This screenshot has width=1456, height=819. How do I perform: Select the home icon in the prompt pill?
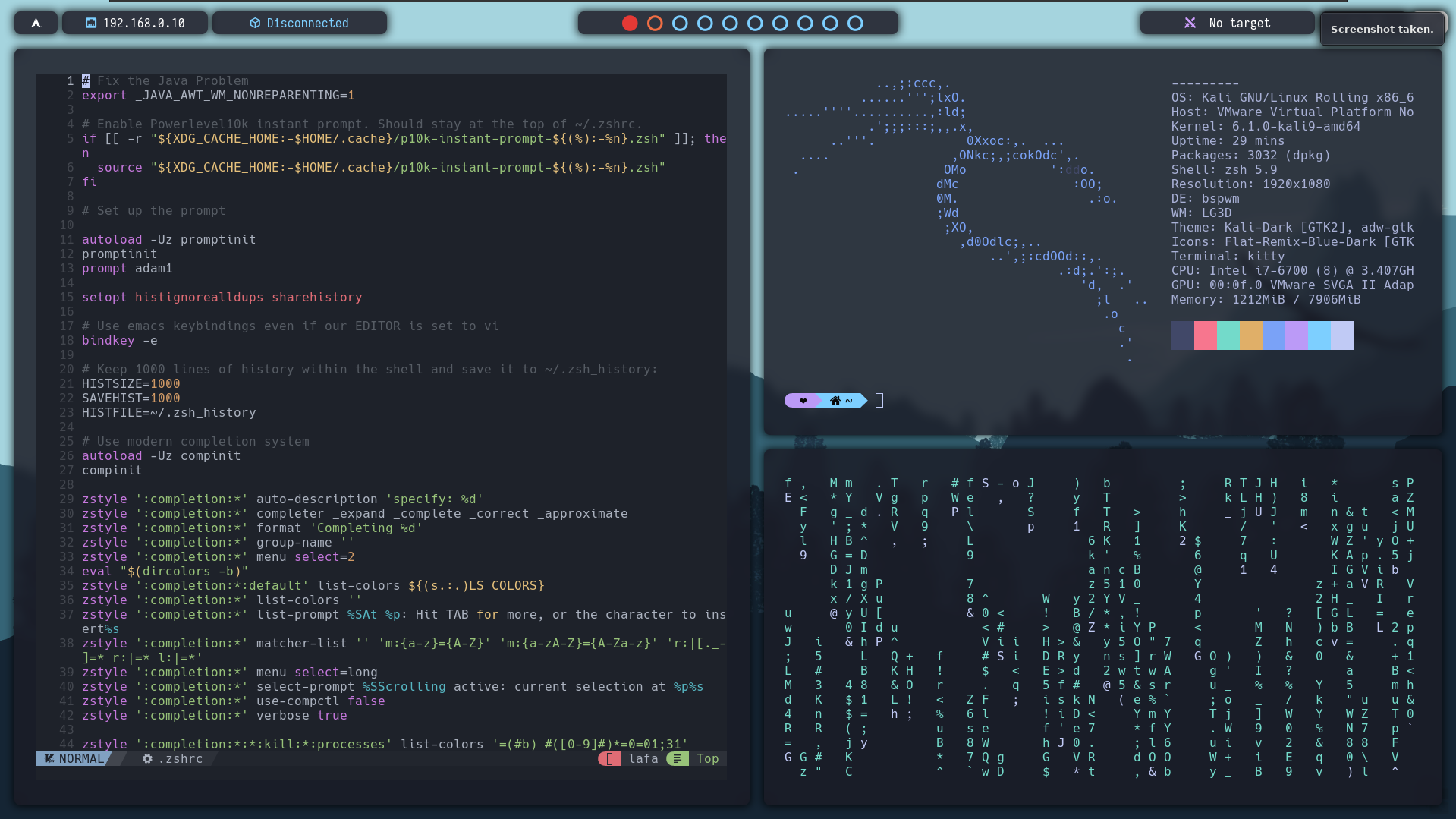pos(835,400)
